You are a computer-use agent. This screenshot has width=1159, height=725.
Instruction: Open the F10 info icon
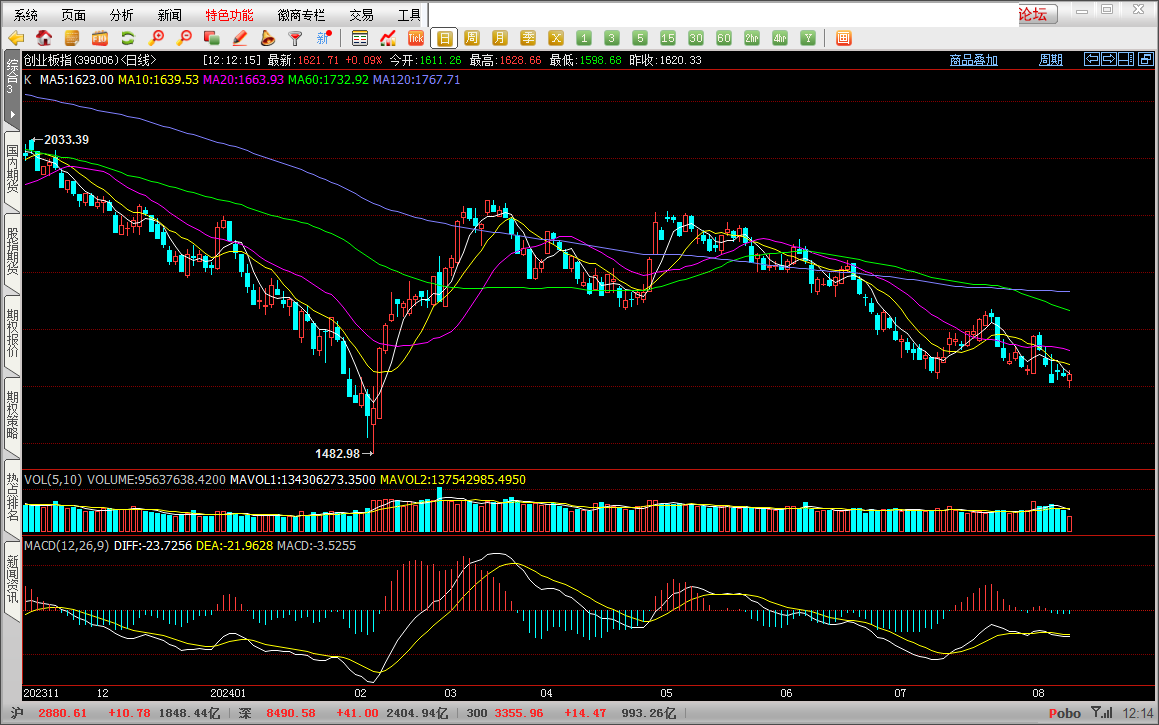tap(100, 38)
